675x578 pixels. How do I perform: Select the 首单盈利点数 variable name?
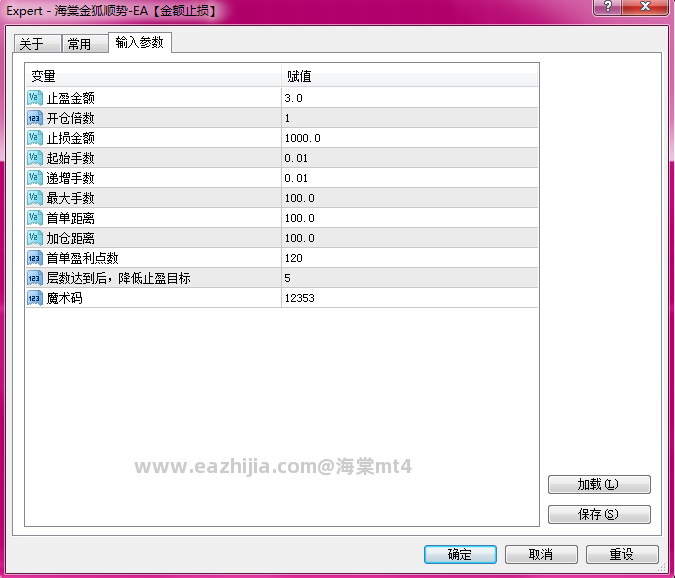pyautogui.click(x=83, y=258)
